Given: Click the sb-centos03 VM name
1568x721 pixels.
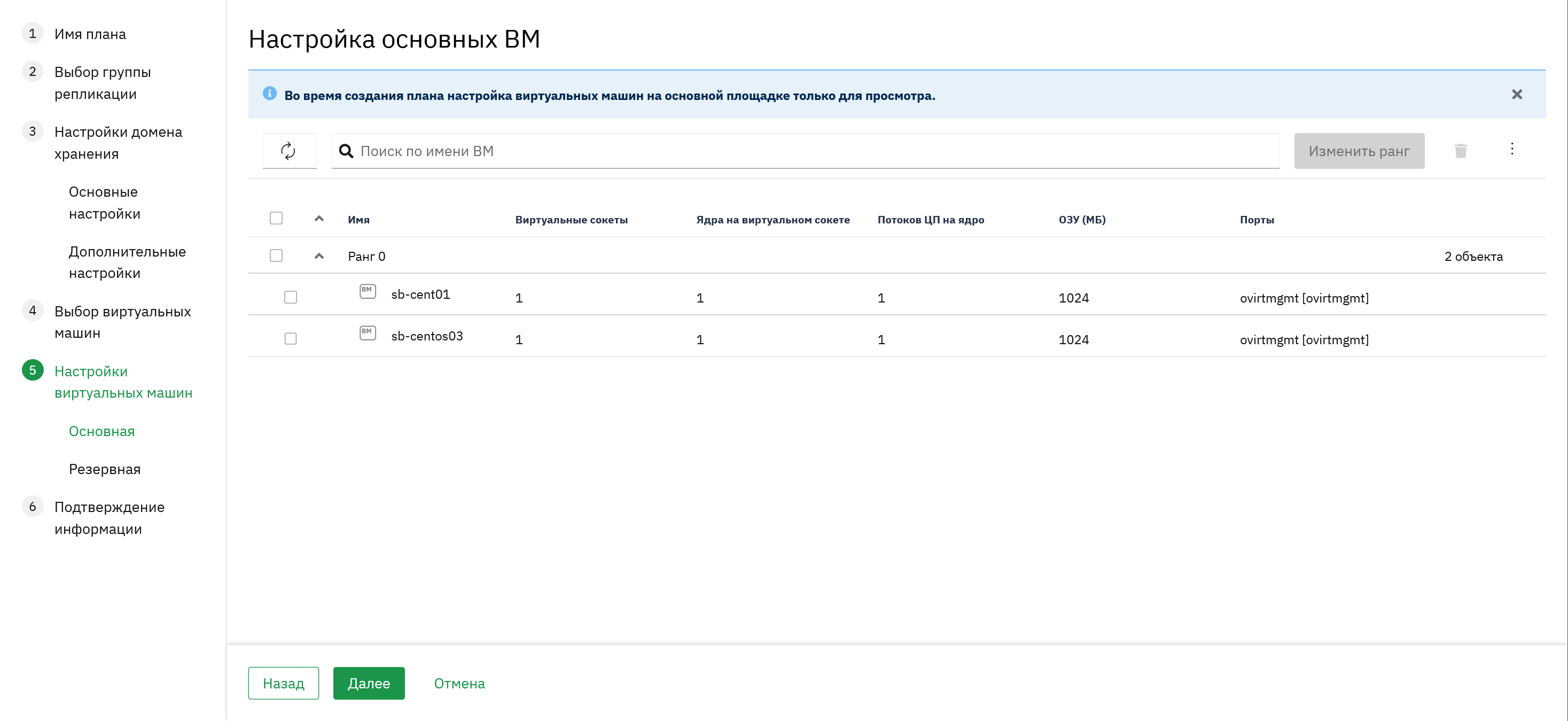Looking at the screenshot, I should point(427,336).
